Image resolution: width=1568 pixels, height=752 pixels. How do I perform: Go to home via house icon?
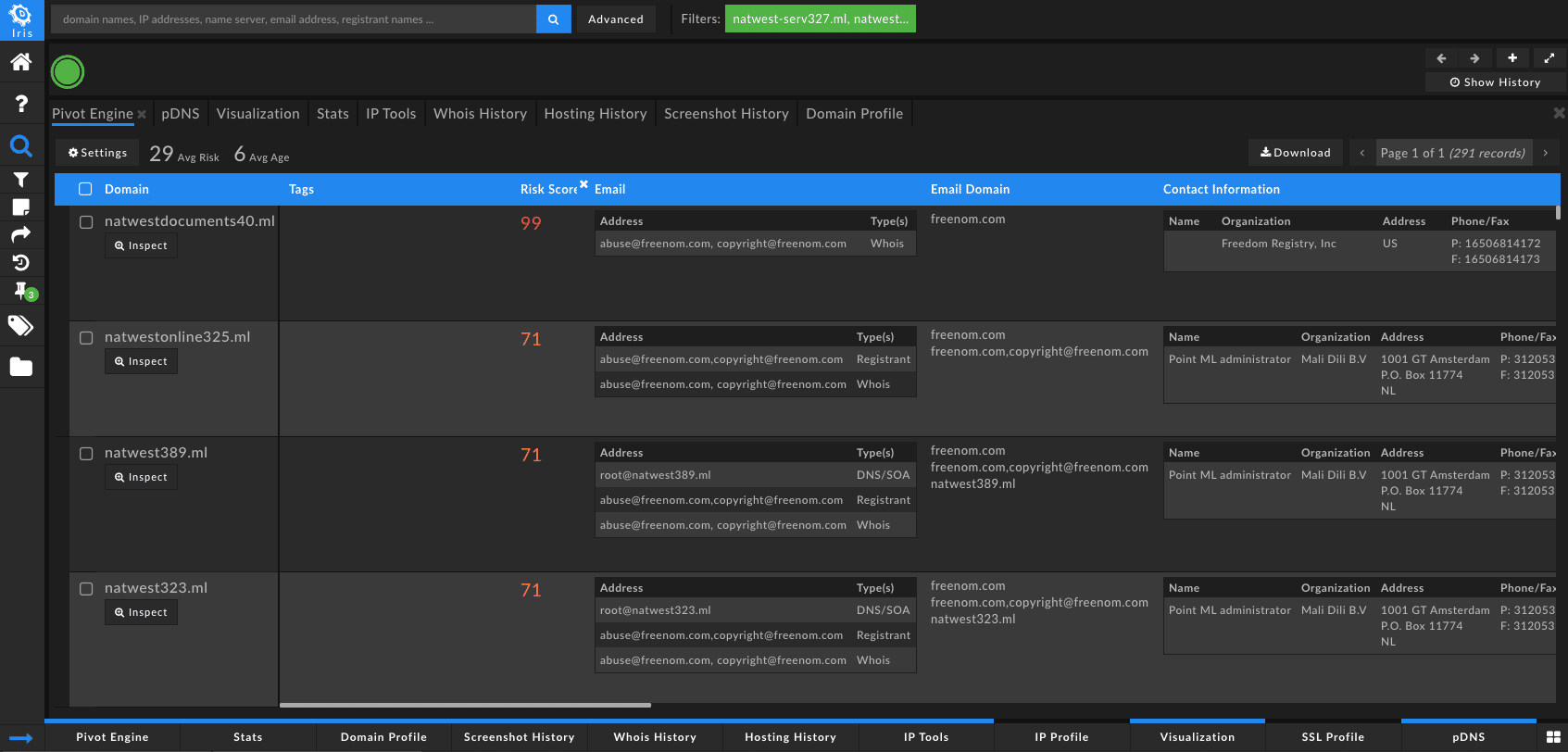pos(21,62)
